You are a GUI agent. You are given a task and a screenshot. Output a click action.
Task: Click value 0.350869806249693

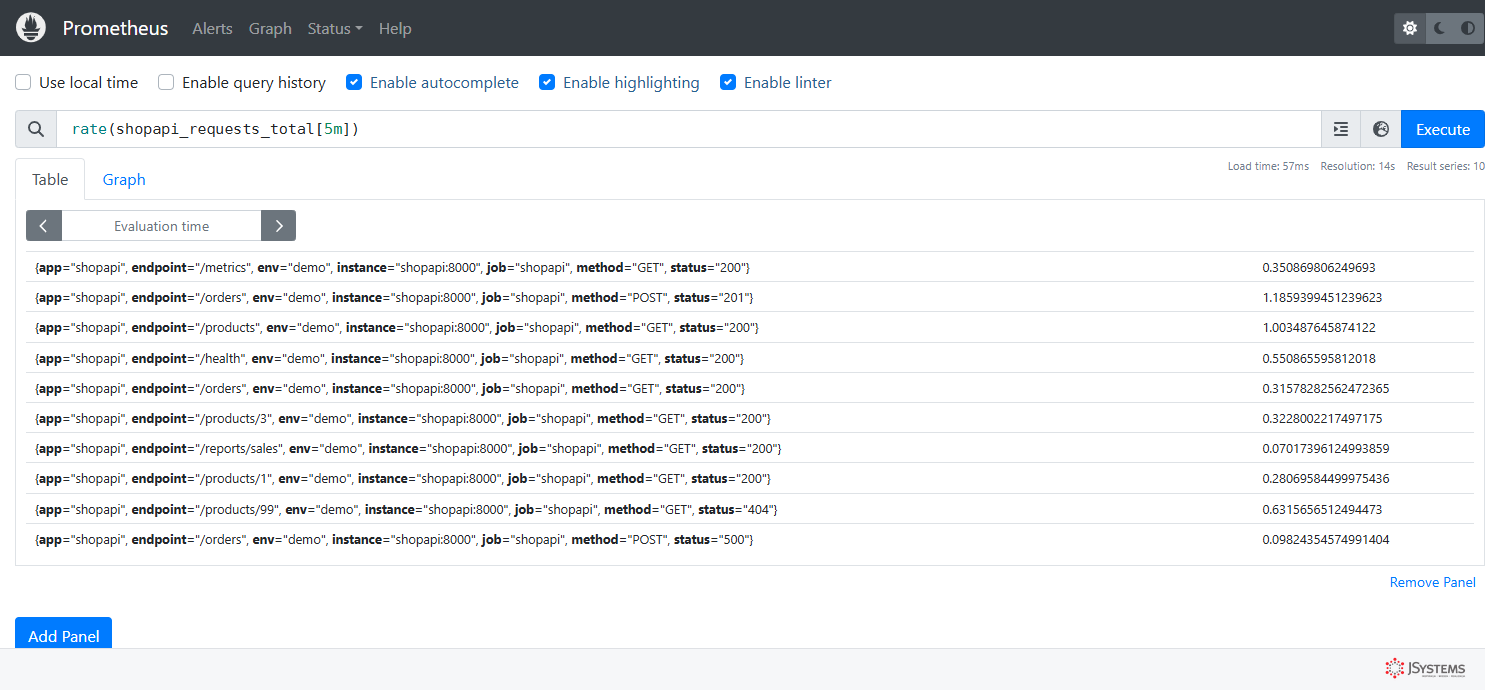click(1319, 267)
